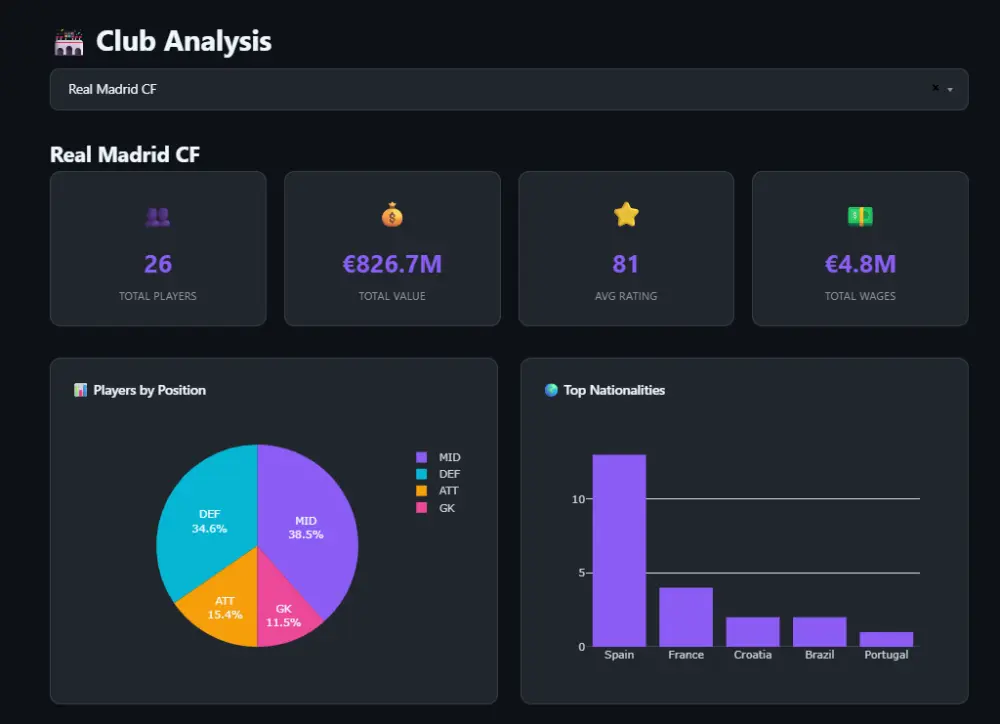Viewport: 1000px width, 724px height.
Task: Click the money bag Total Value icon
Action: tap(392, 215)
